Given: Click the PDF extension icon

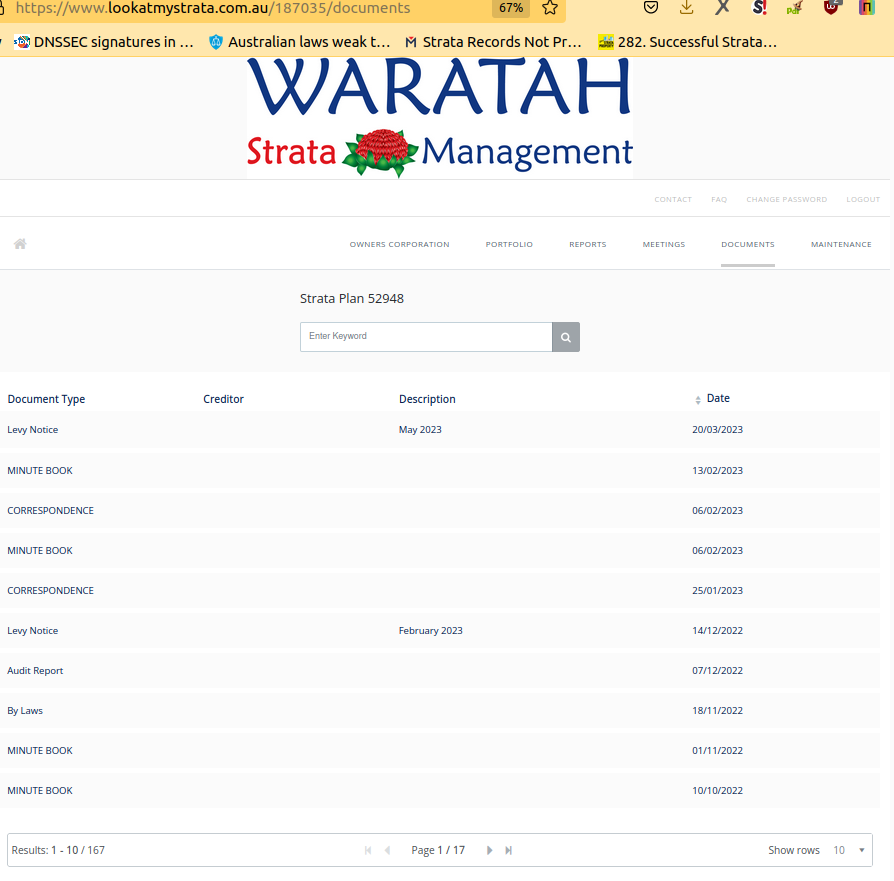Looking at the screenshot, I should click(795, 7).
